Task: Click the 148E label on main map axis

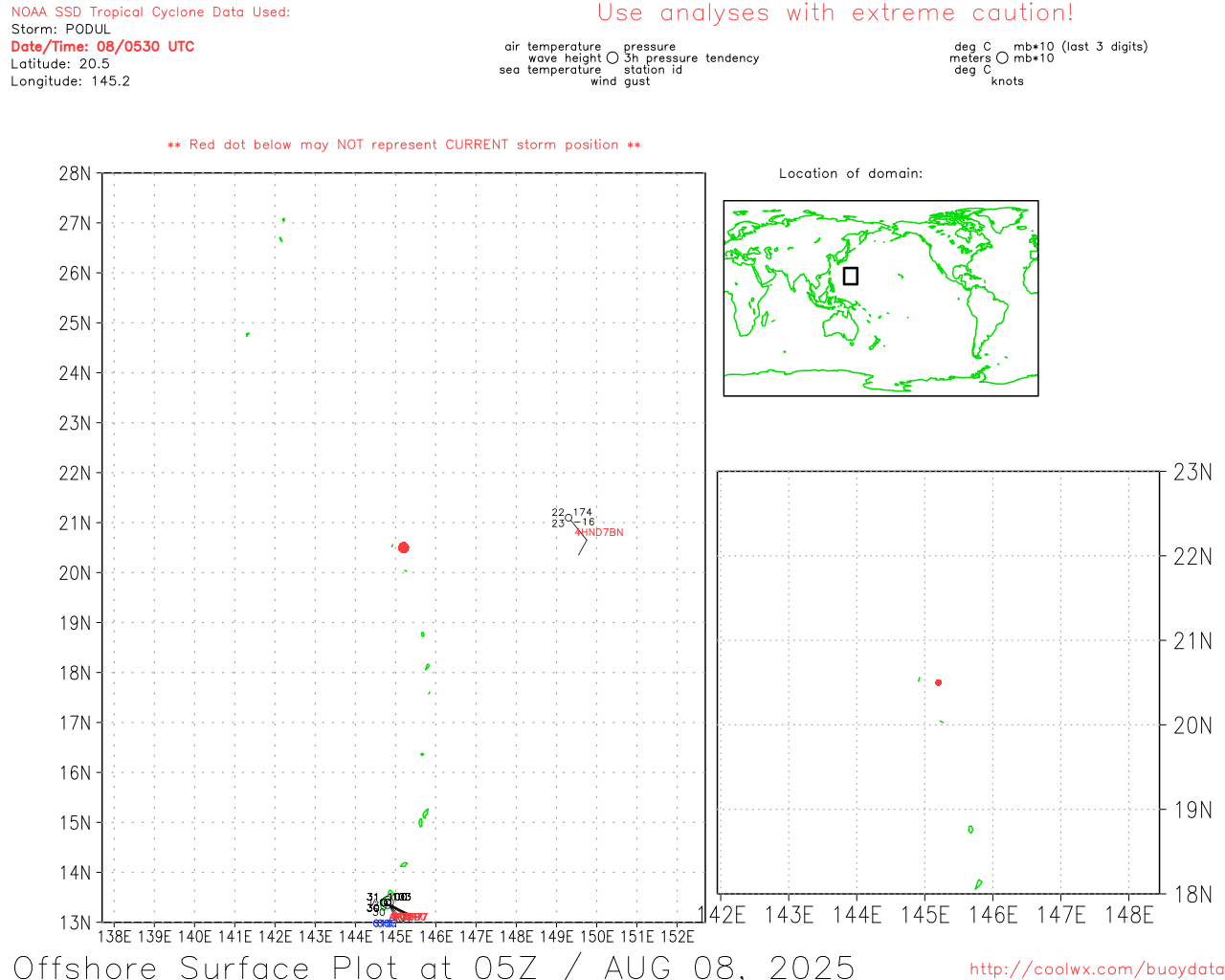Action: (x=517, y=936)
